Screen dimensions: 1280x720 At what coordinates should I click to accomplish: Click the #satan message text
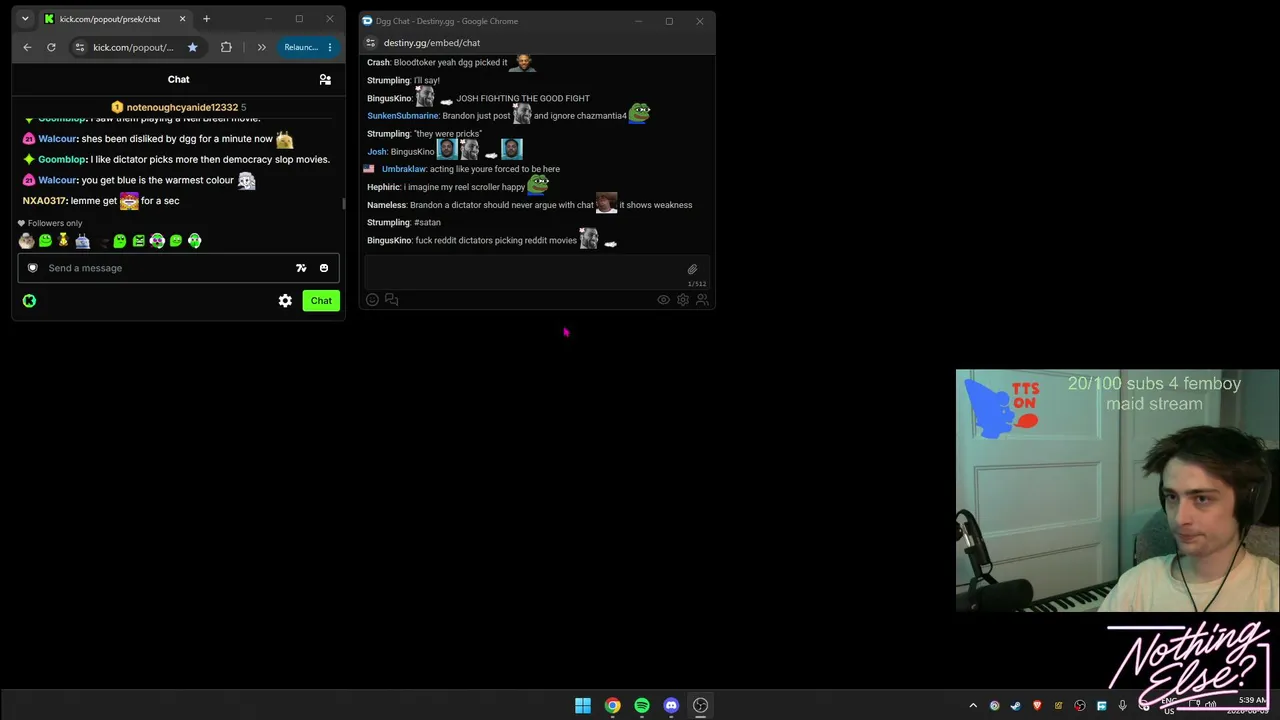pyautogui.click(x=427, y=222)
